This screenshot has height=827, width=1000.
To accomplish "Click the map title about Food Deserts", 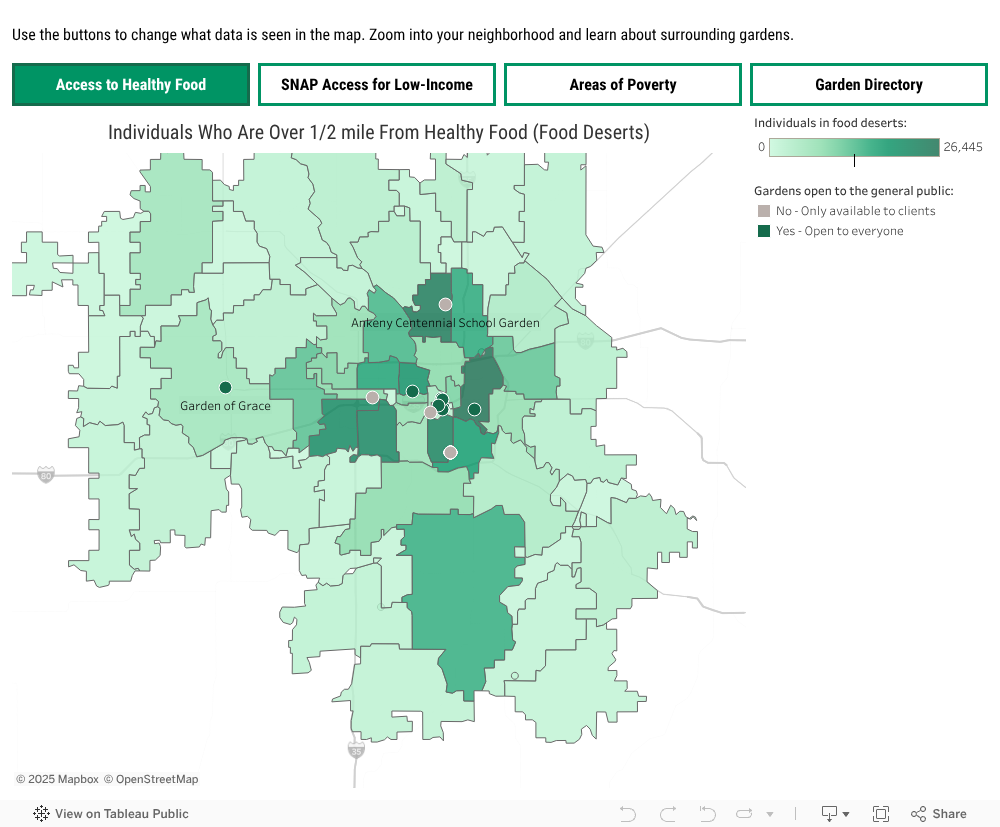I will coord(379,133).
